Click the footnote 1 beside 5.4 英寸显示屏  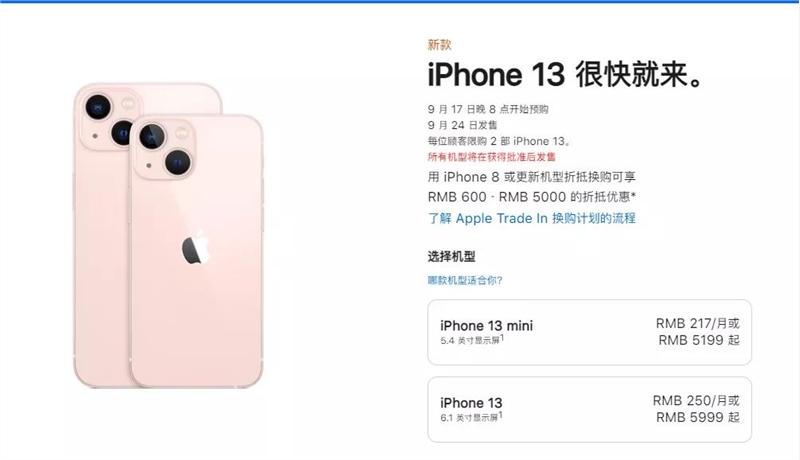(x=502, y=338)
